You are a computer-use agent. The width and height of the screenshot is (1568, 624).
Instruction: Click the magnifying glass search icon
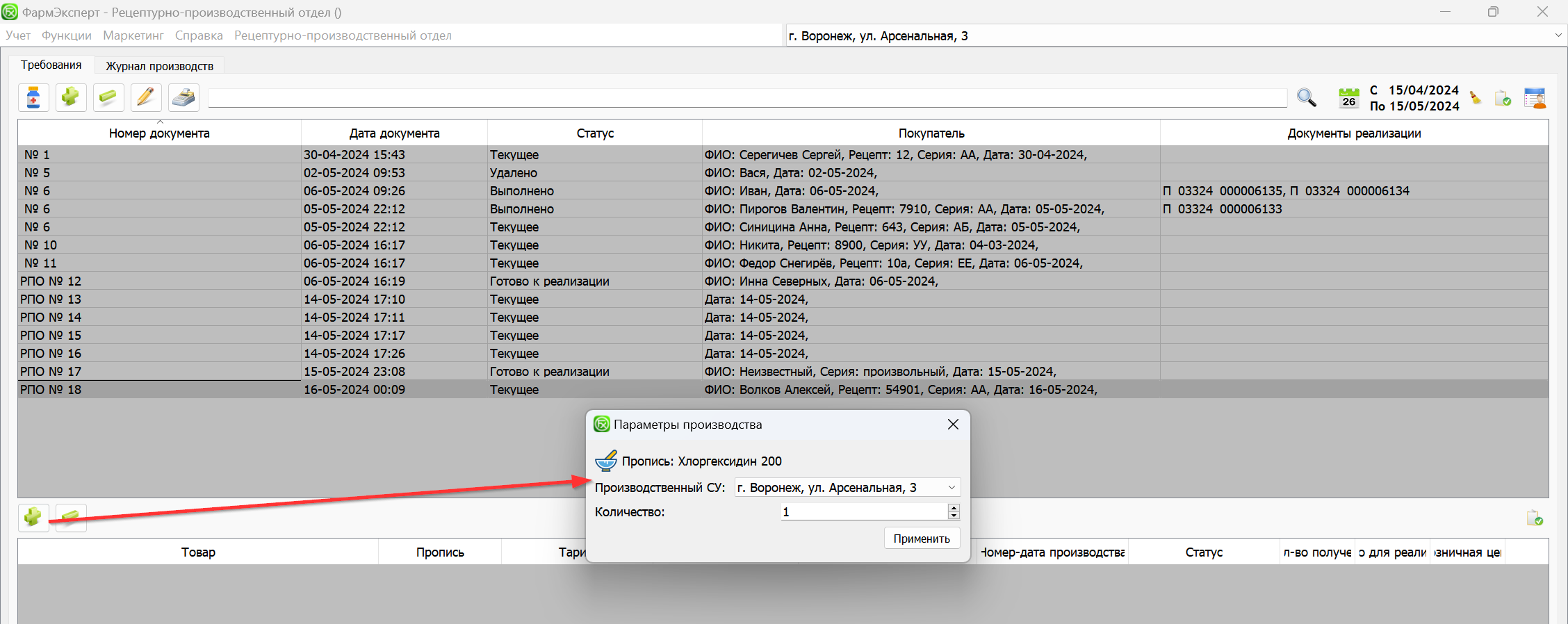point(1306,98)
